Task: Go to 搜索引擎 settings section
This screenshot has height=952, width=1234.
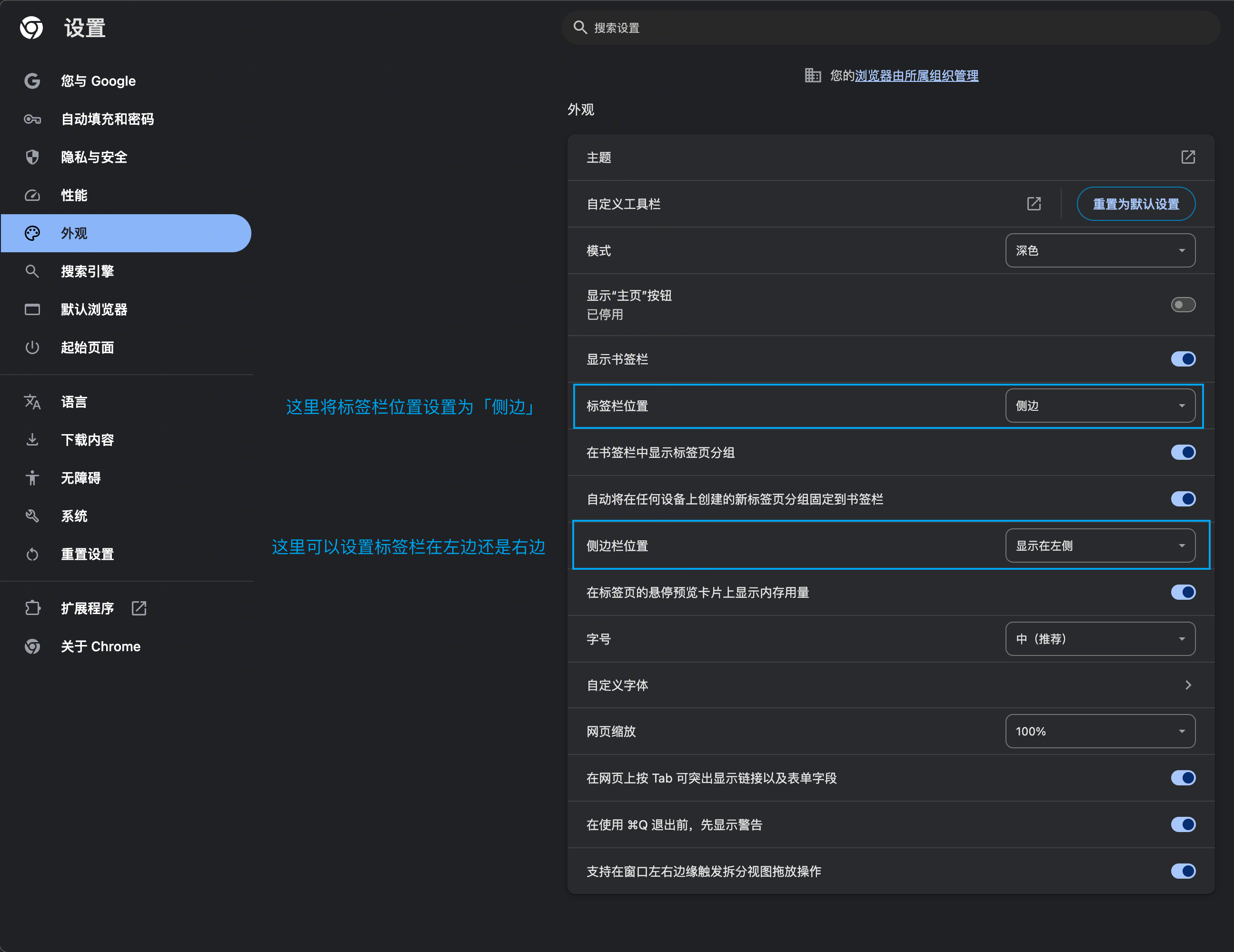Action: 87,271
